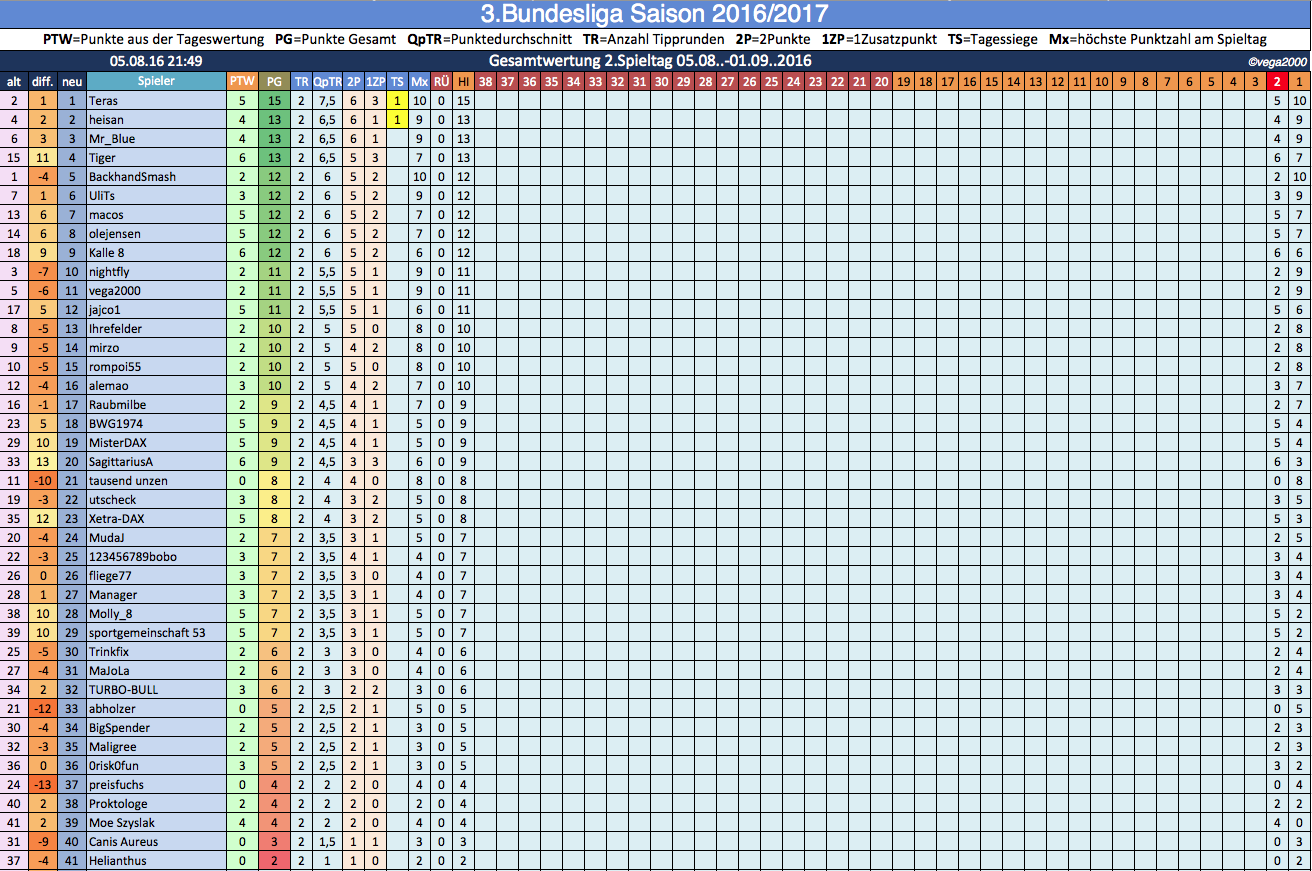Click player 'Xetra-DAX'

tap(155, 519)
